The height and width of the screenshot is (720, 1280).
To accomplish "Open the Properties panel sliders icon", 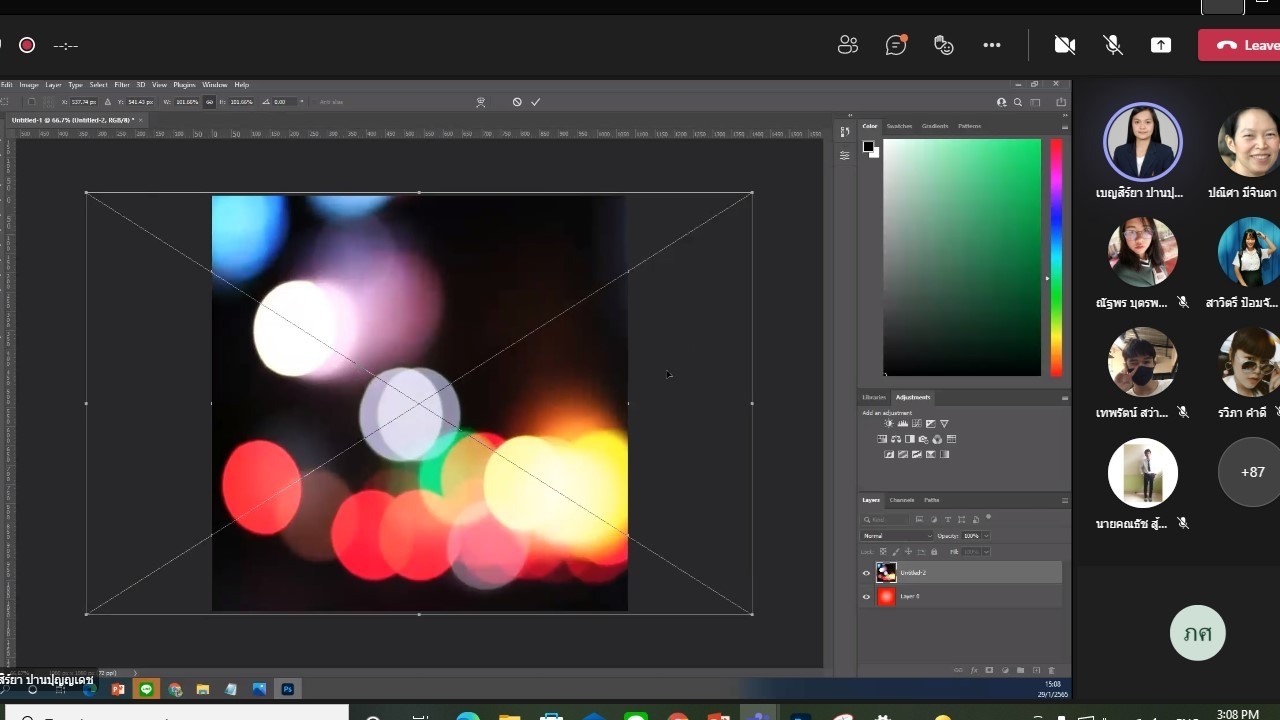I will coord(845,155).
